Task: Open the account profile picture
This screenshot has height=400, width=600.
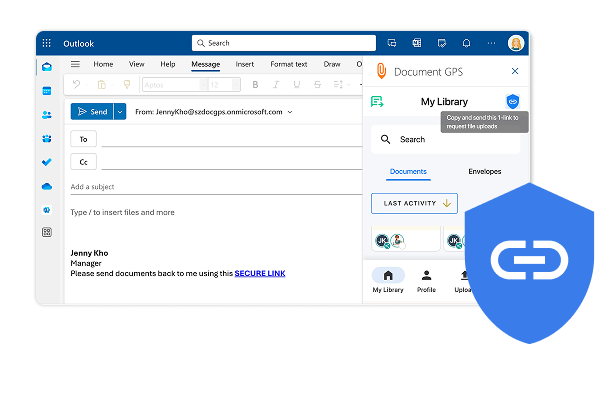Action: point(515,43)
